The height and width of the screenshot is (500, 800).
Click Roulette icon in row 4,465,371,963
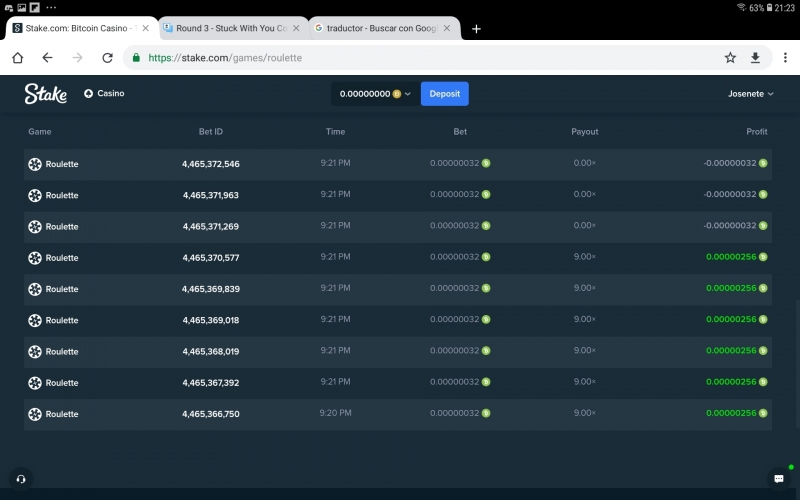coord(35,195)
